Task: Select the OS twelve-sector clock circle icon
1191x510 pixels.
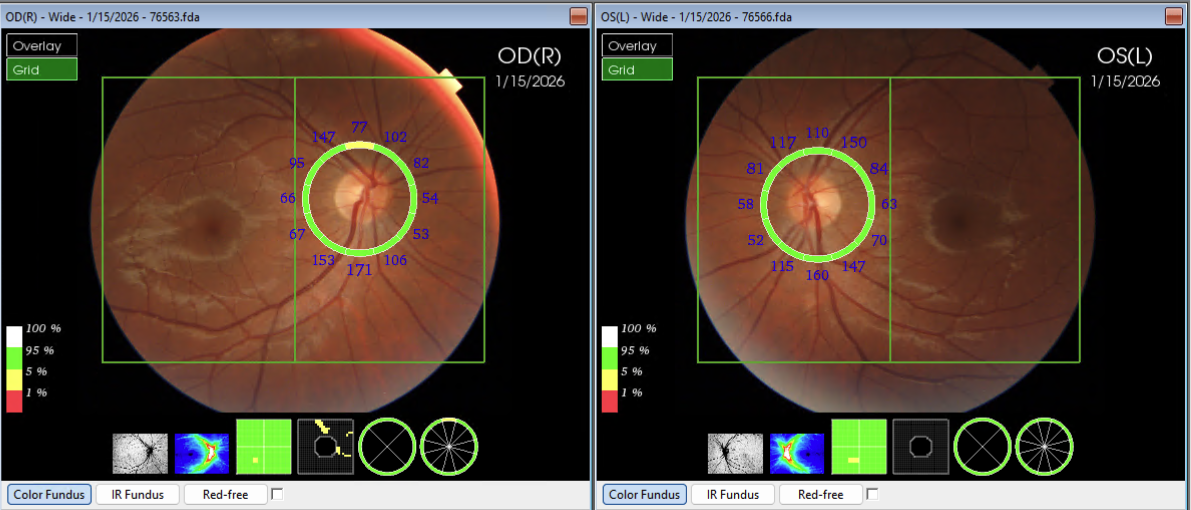Action: point(1044,446)
